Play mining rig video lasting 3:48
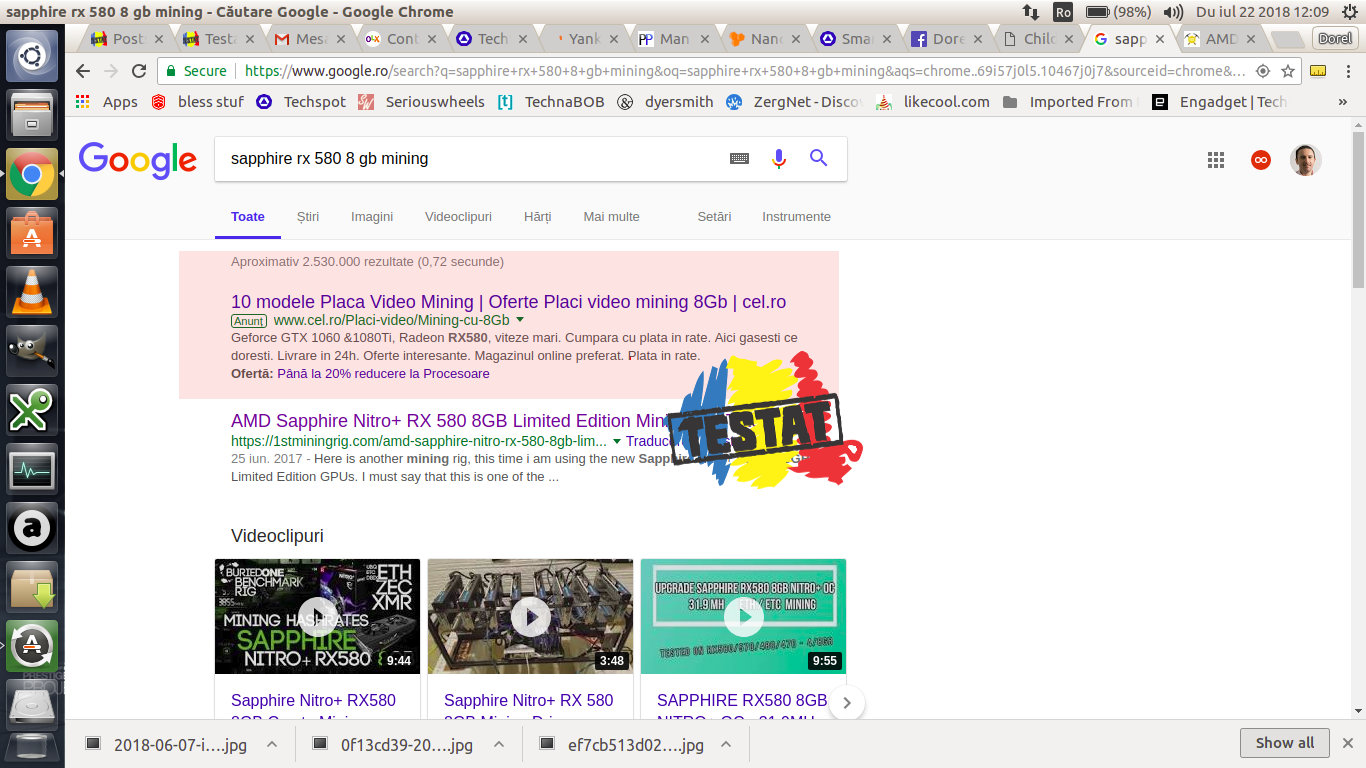 click(x=530, y=616)
